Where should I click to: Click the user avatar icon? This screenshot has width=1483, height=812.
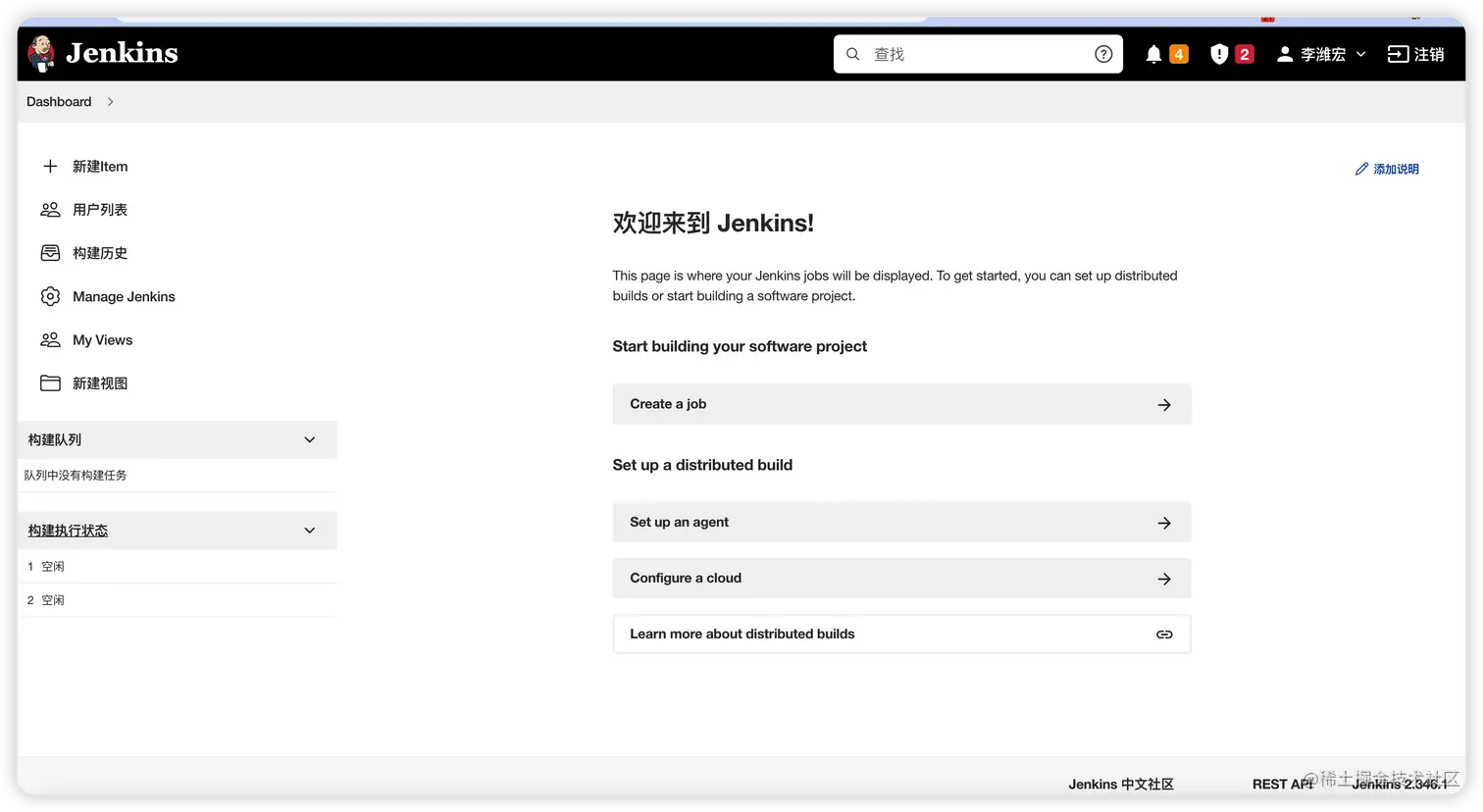(1285, 54)
